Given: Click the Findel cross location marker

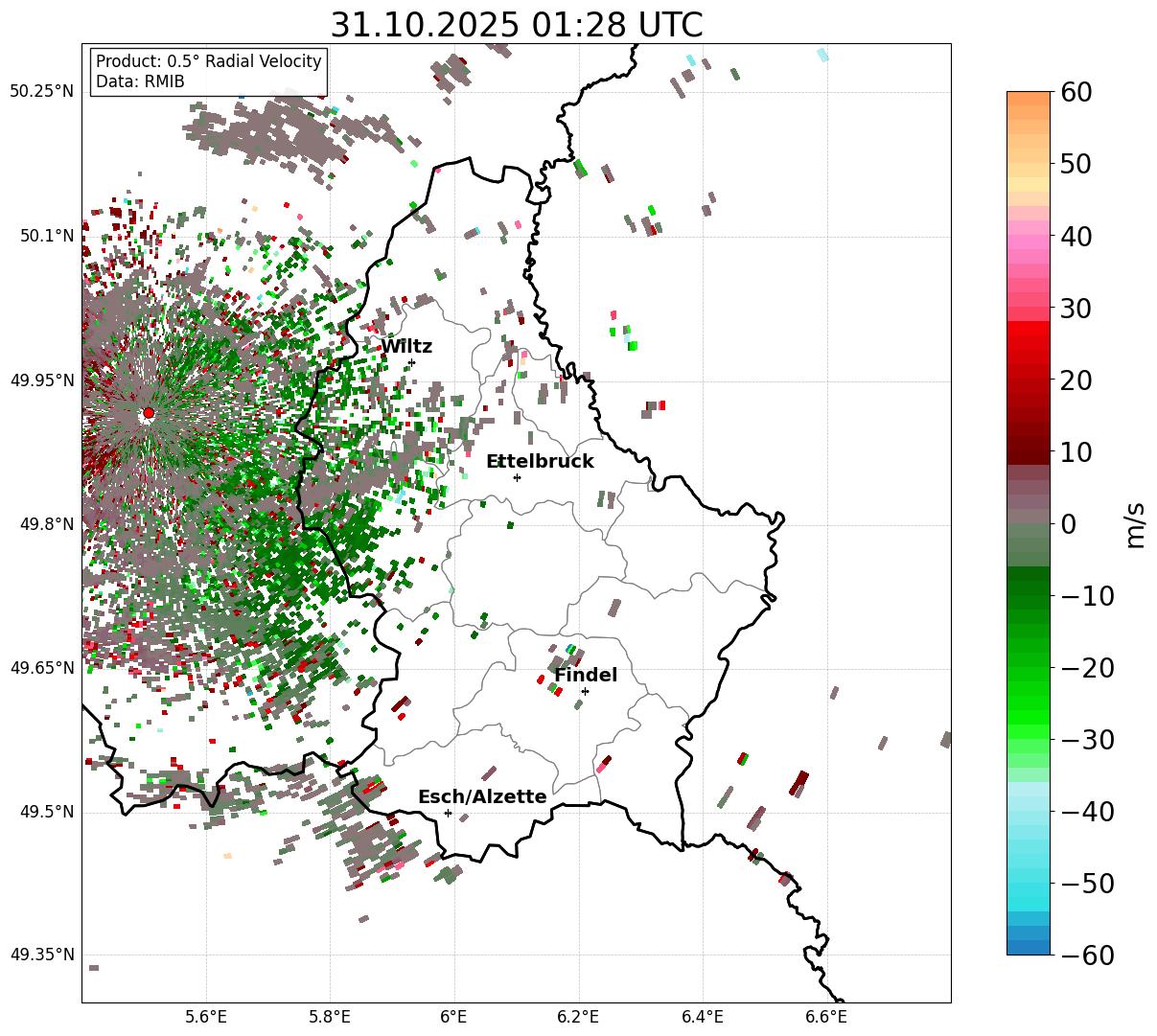Looking at the screenshot, I should [585, 691].
